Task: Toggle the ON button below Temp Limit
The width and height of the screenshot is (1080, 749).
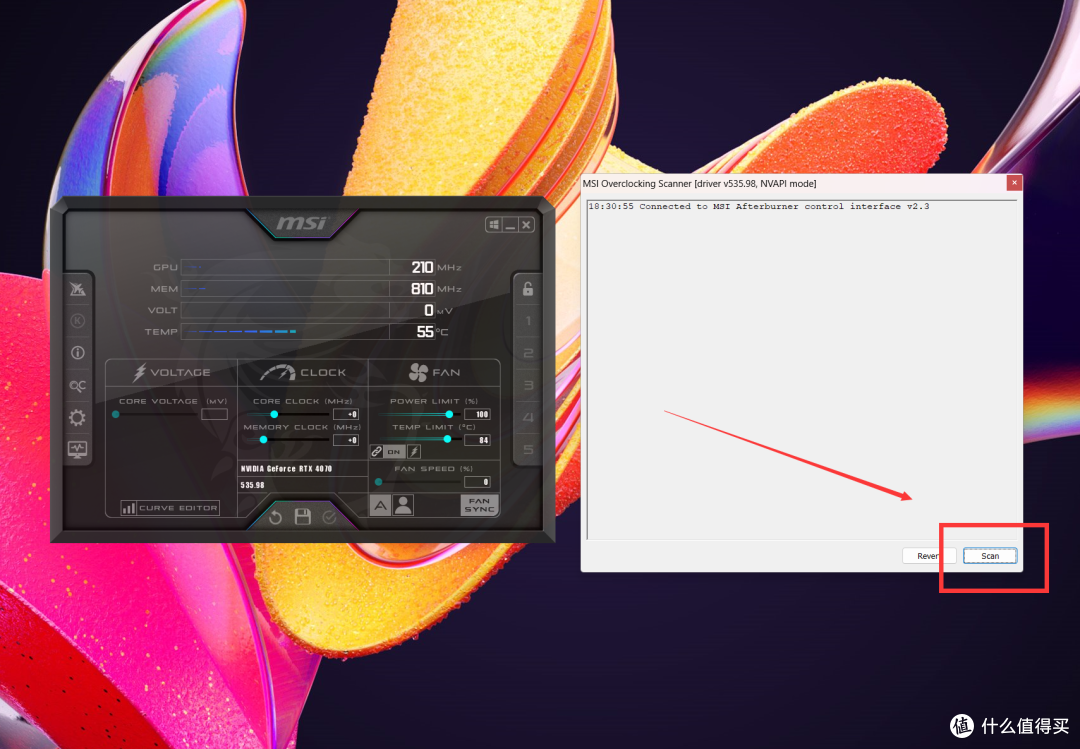Action: (x=394, y=452)
